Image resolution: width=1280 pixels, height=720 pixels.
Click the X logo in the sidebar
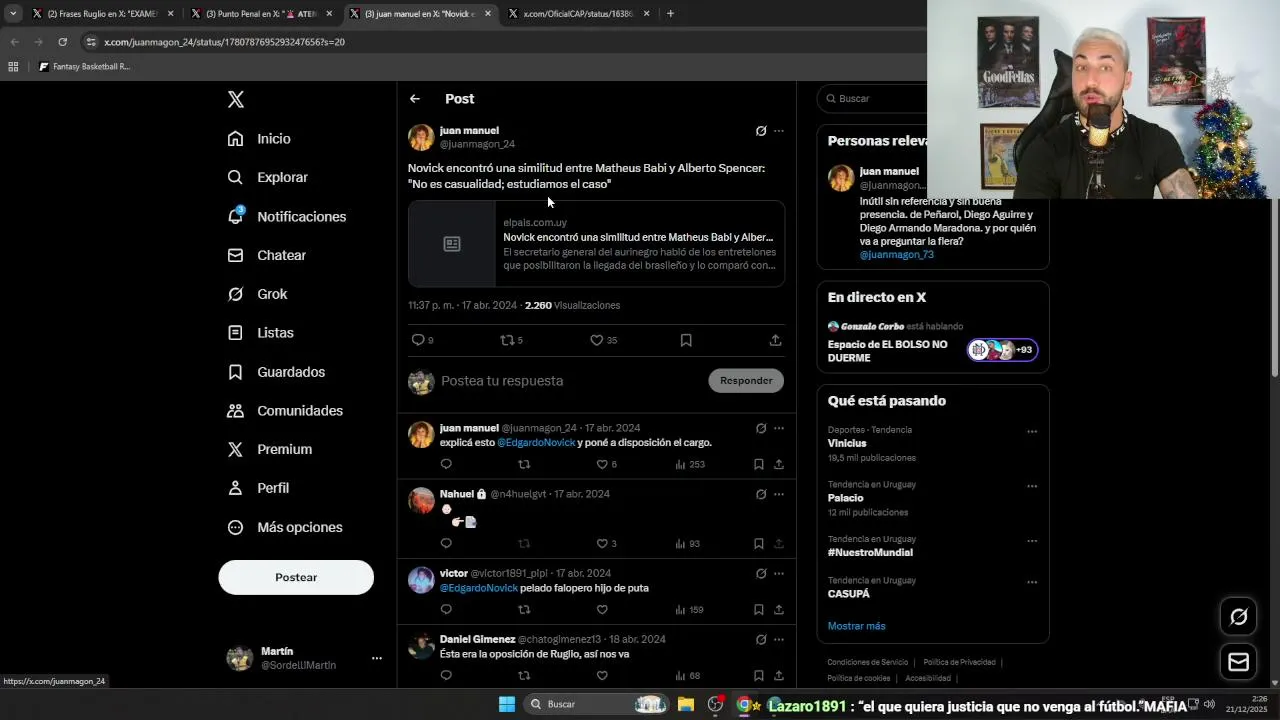pos(235,99)
